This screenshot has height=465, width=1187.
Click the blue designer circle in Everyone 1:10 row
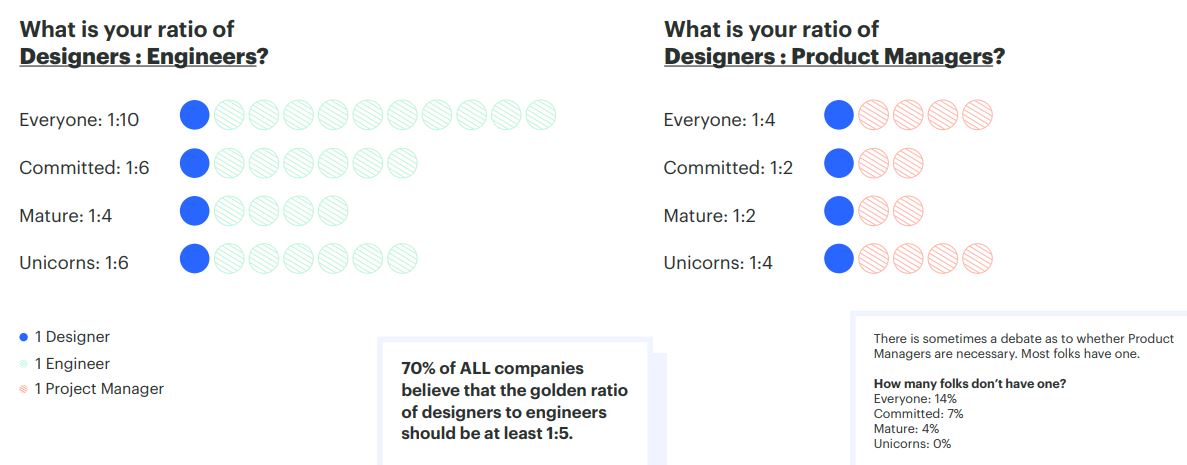tap(195, 115)
